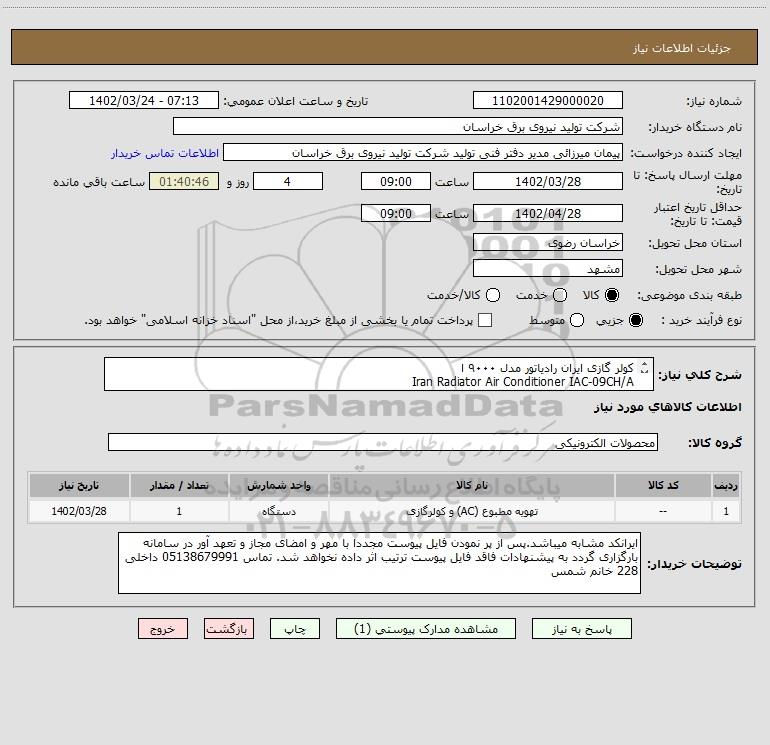Click the response deadline date 1402/03/28 field
This screenshot has width=770, height=745.
[548, 181]
